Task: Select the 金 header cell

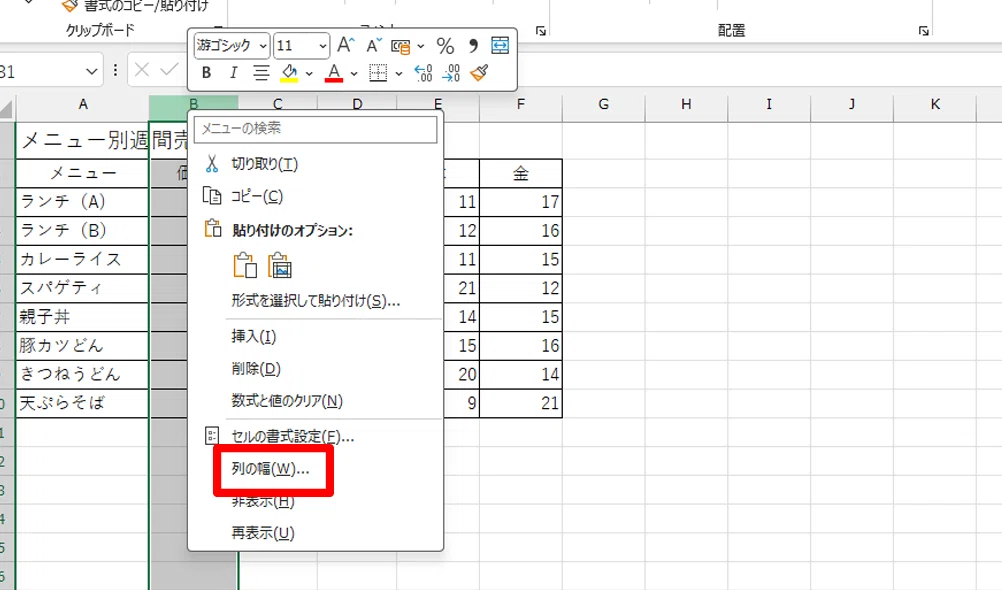Action: (521, 173)
